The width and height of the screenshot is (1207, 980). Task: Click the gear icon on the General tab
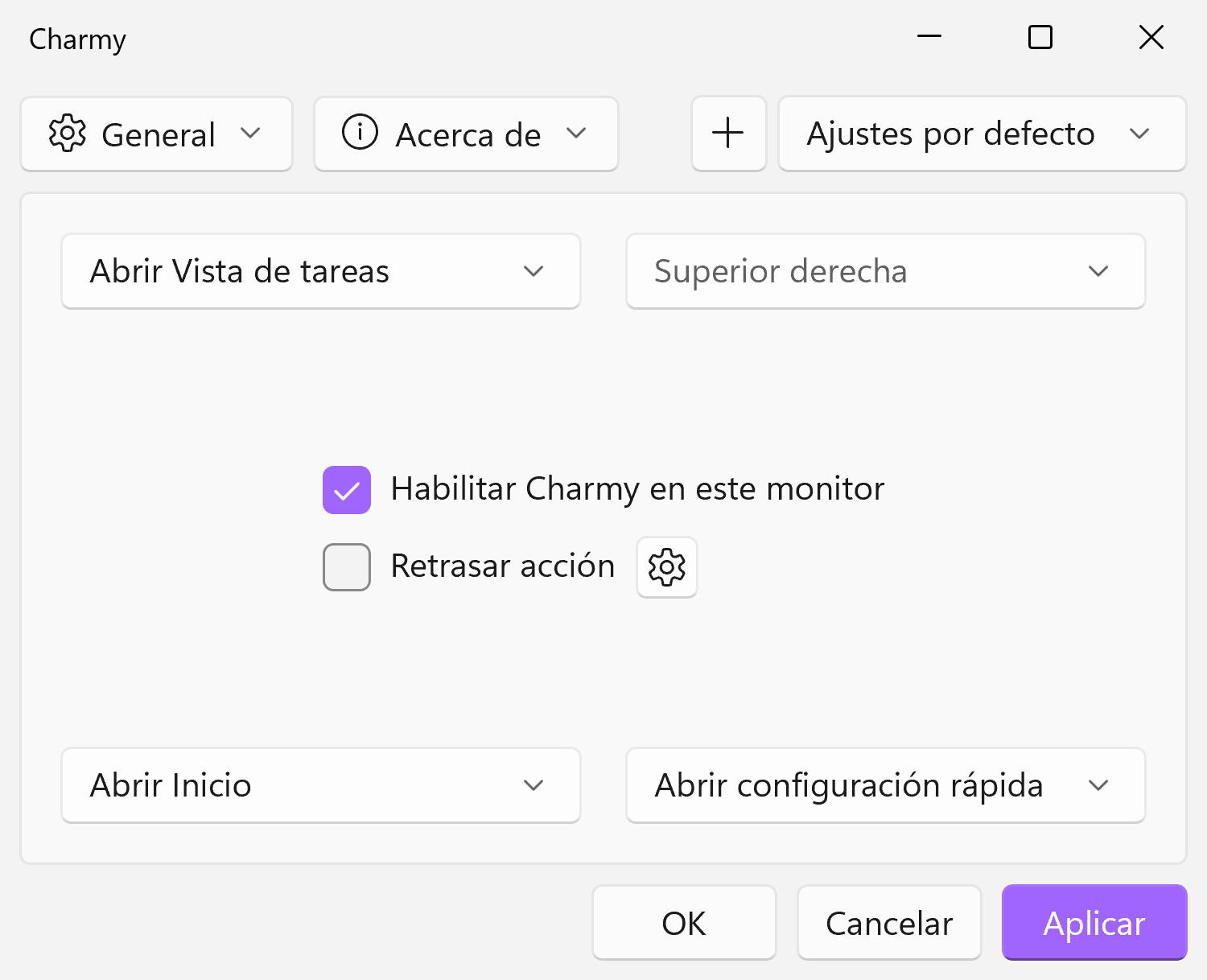68,134
